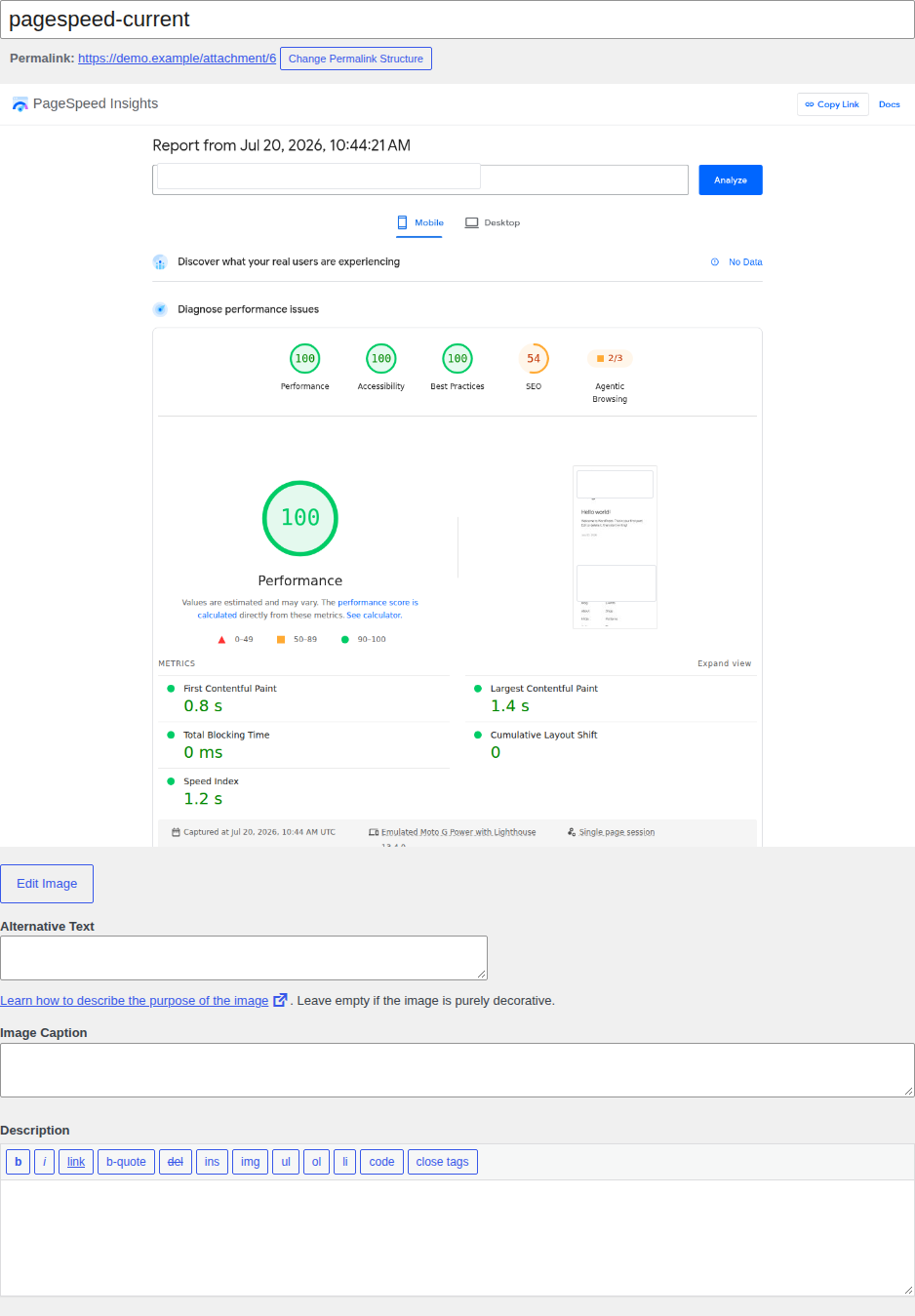Viewport: 915px width, 1316px height.
Task: Select the SEO 54 gauge
Action: 534,359
